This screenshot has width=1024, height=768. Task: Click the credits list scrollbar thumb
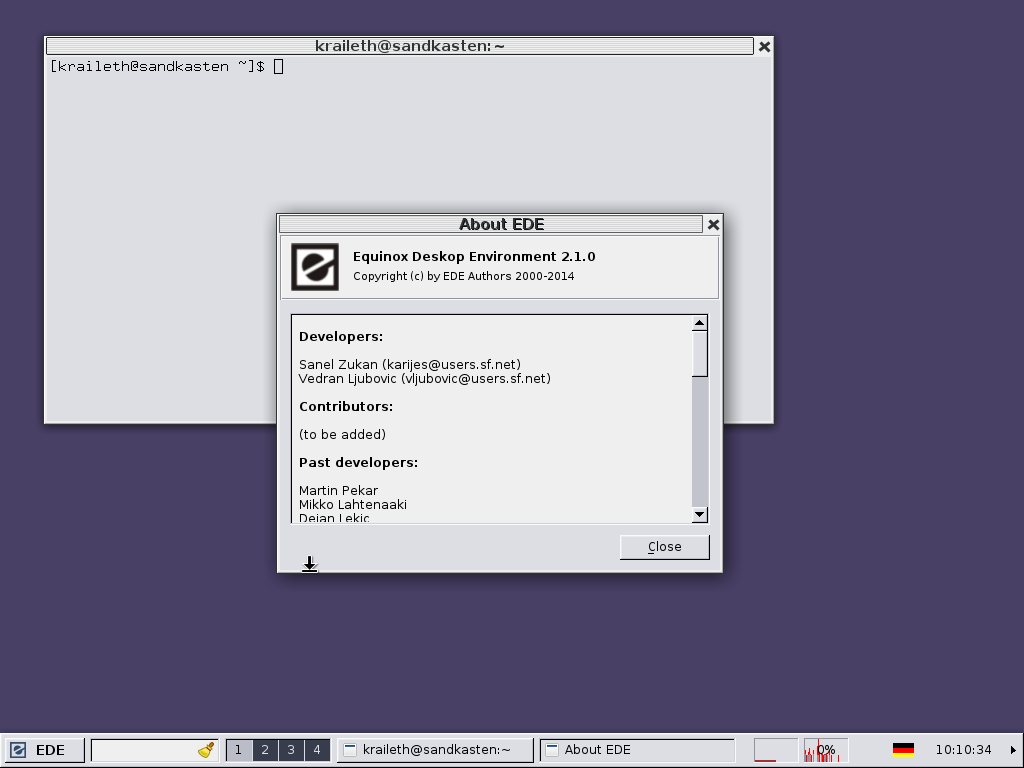[x=699, y=353]
